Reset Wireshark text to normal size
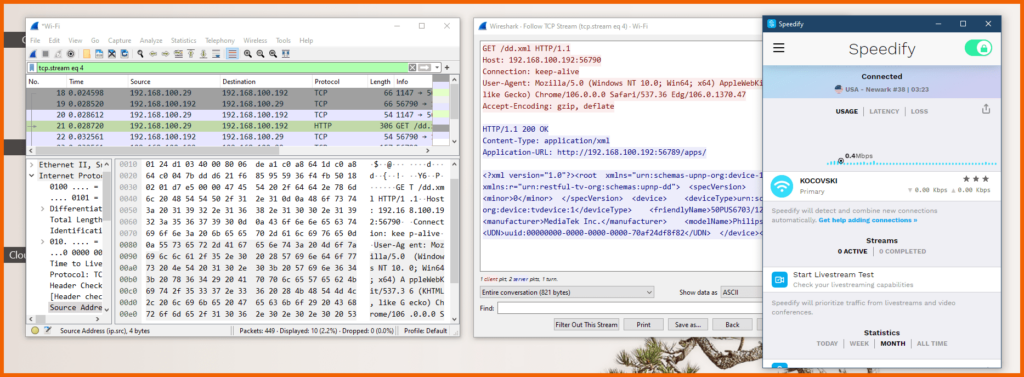The image size is (1024, 377). coord(273,54)
